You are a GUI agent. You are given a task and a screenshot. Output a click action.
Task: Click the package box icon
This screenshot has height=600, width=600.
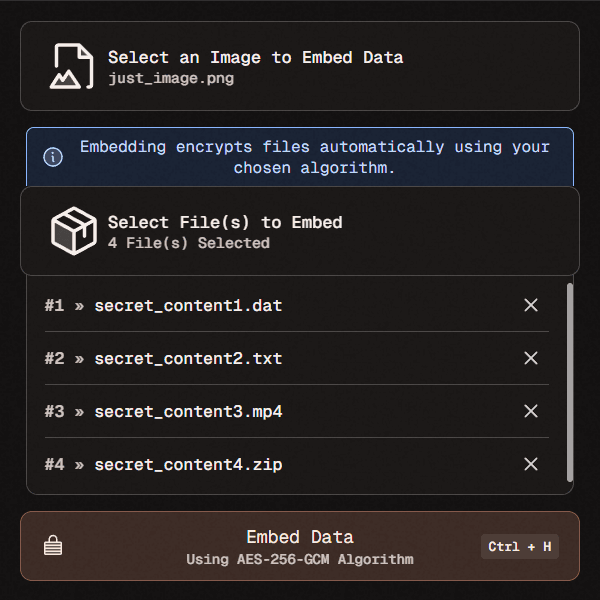[x=73, y=231]
